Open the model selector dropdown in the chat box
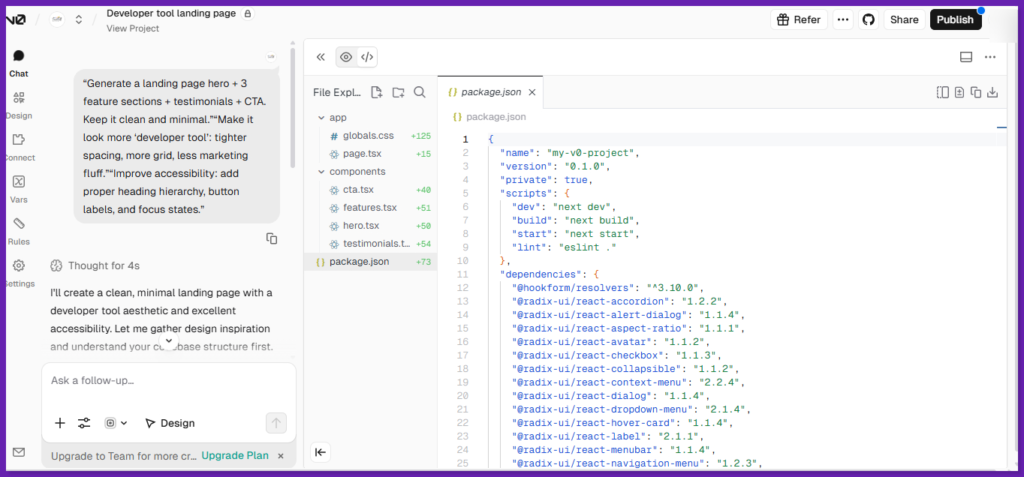Image resolution: width=1024 pixels, height=477 pixels. (116, 423)
